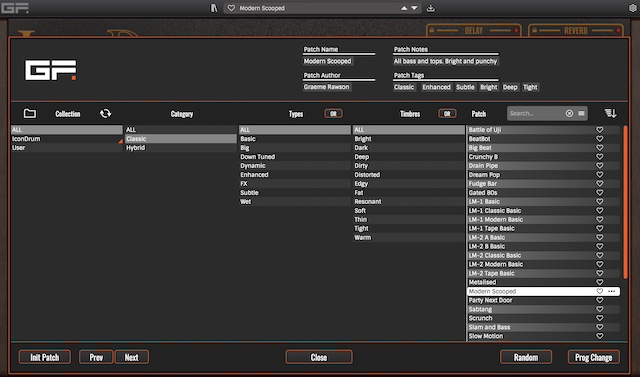
Task: Click heart icon for Gated 80s
Action: (x=600, y=193)
